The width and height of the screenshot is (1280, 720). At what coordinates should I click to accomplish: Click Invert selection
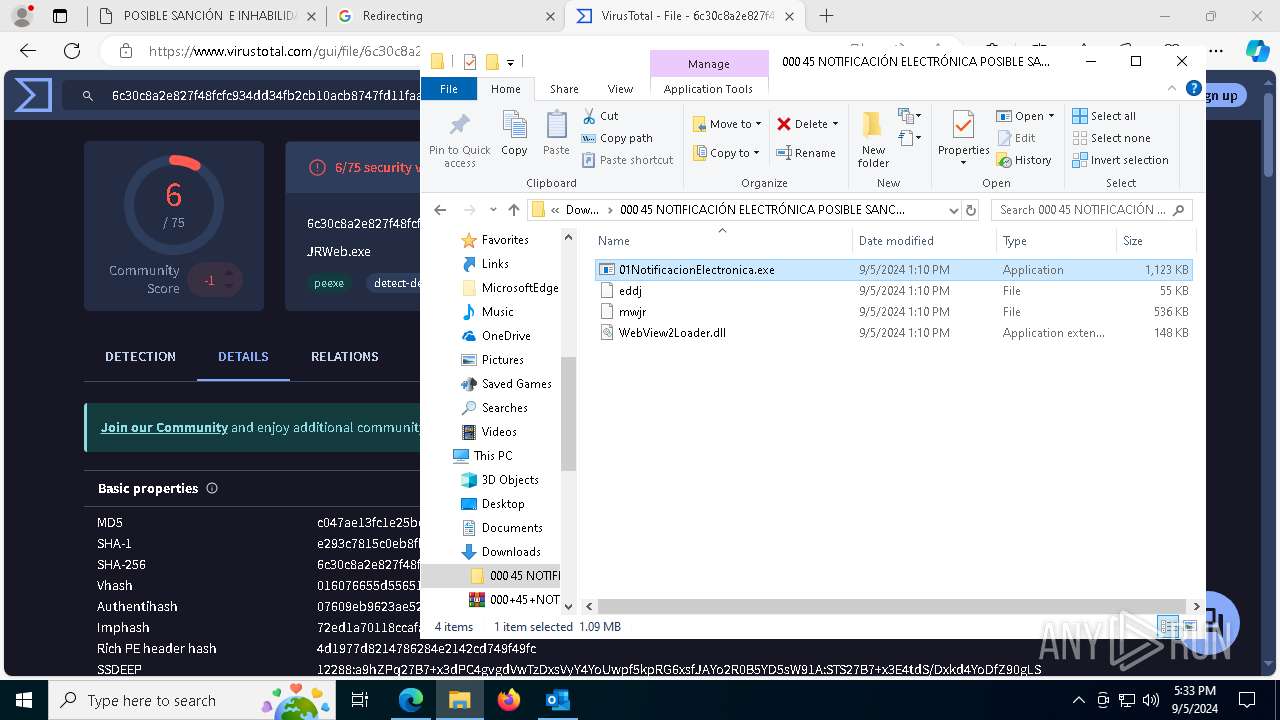[1120, 160]
